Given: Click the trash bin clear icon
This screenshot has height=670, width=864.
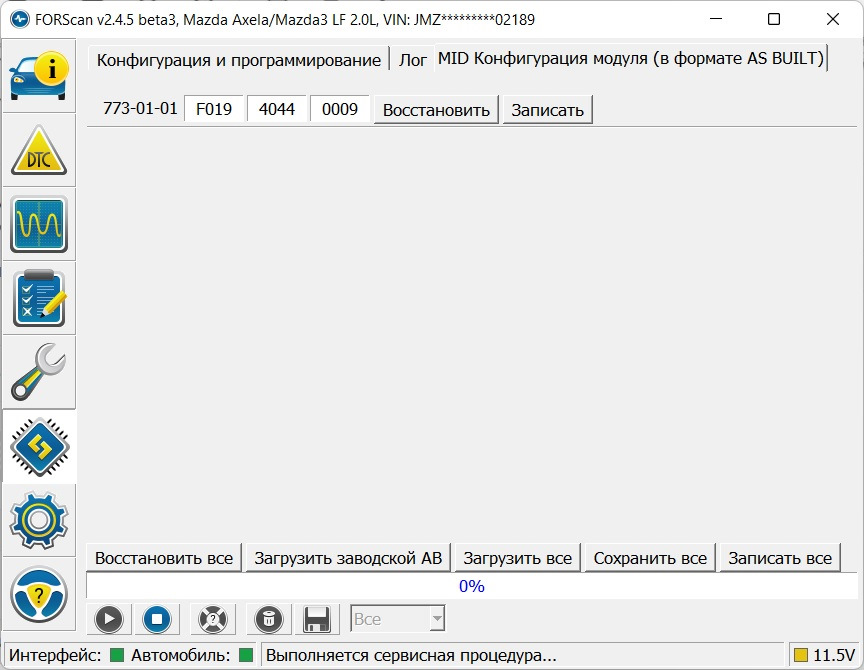Looking at the screenshot, I should [x=268, y=619].
